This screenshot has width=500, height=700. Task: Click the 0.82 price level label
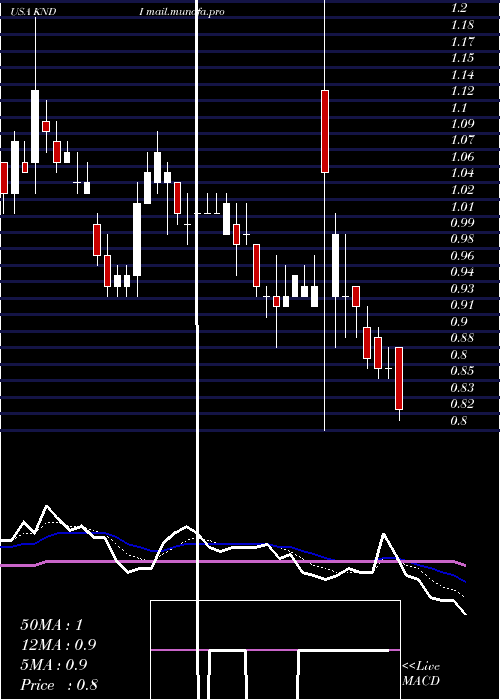click(x=462, y=404)
